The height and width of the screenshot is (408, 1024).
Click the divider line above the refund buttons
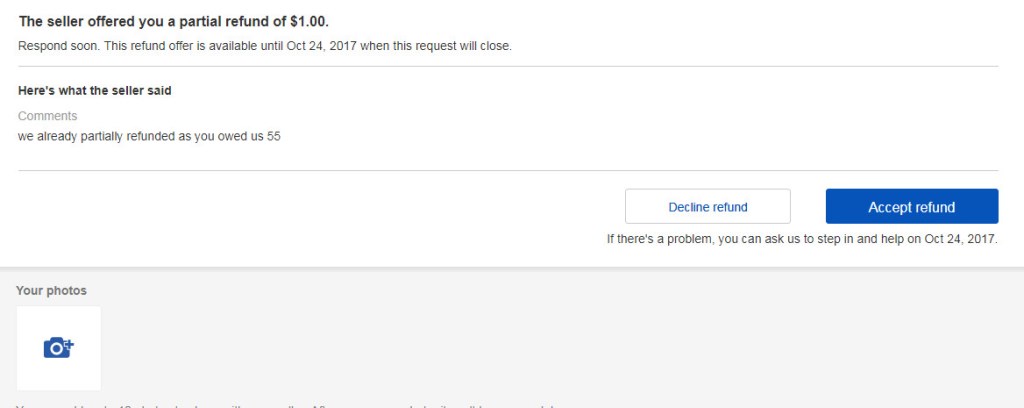pyautogui.click(x=508, y=170)
